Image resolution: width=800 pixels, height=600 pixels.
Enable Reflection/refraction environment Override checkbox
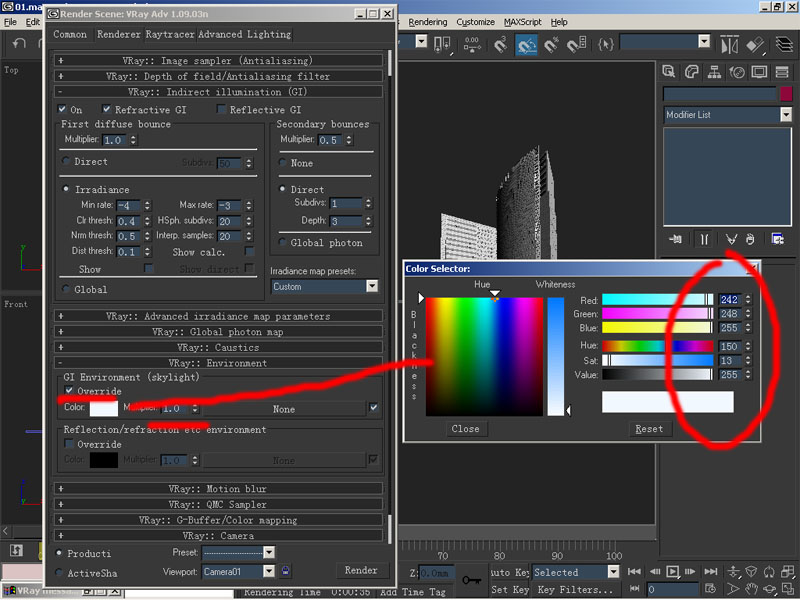69,444
